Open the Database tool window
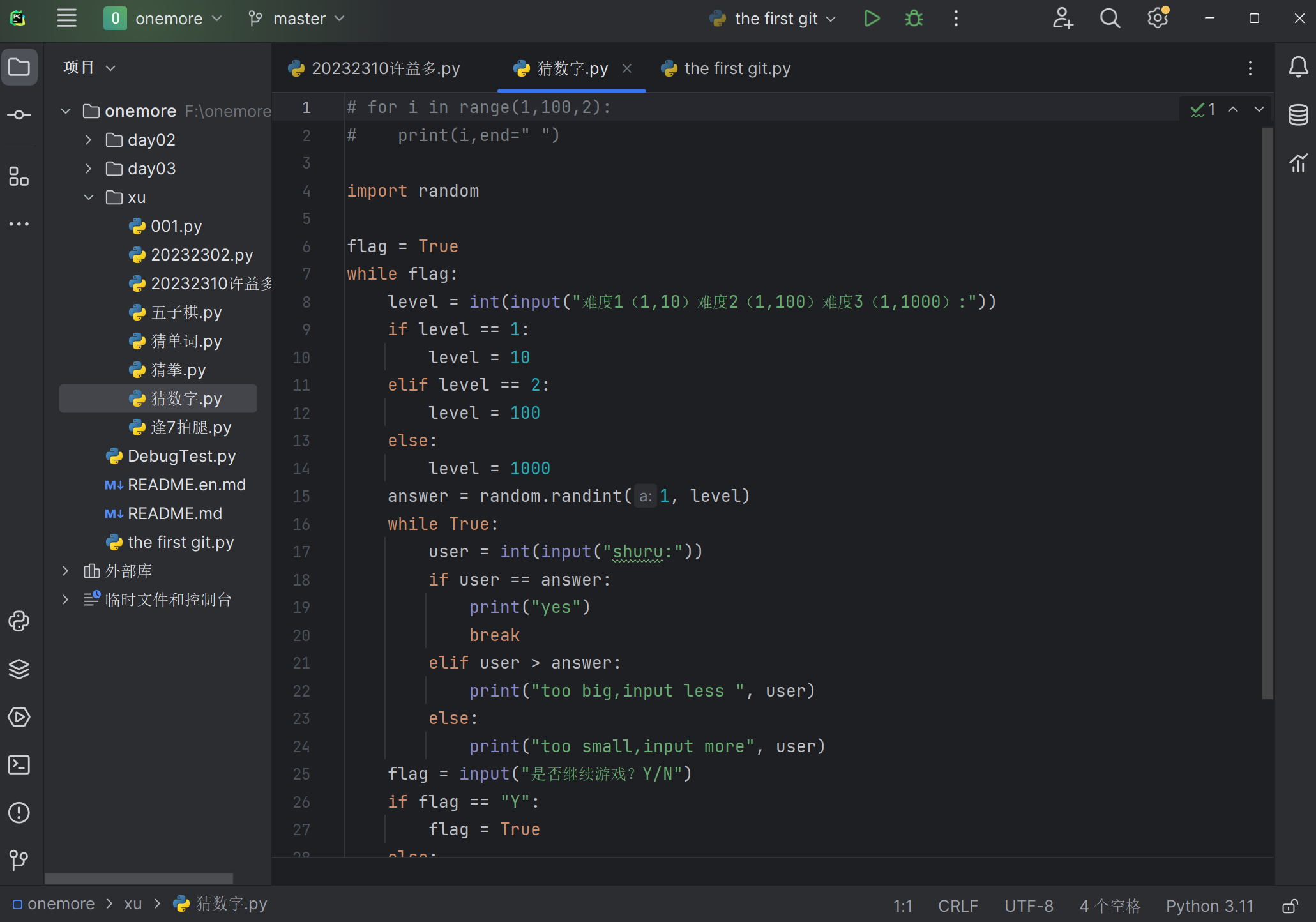Screen dimensions: 1316x922 [1298, 115]
